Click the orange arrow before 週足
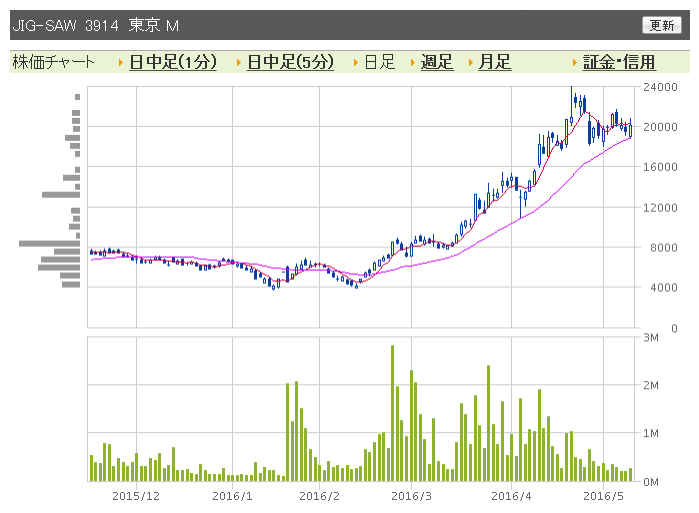Image resolution: width=699 pixels, height=513 pixels. [x=413, y=63]
